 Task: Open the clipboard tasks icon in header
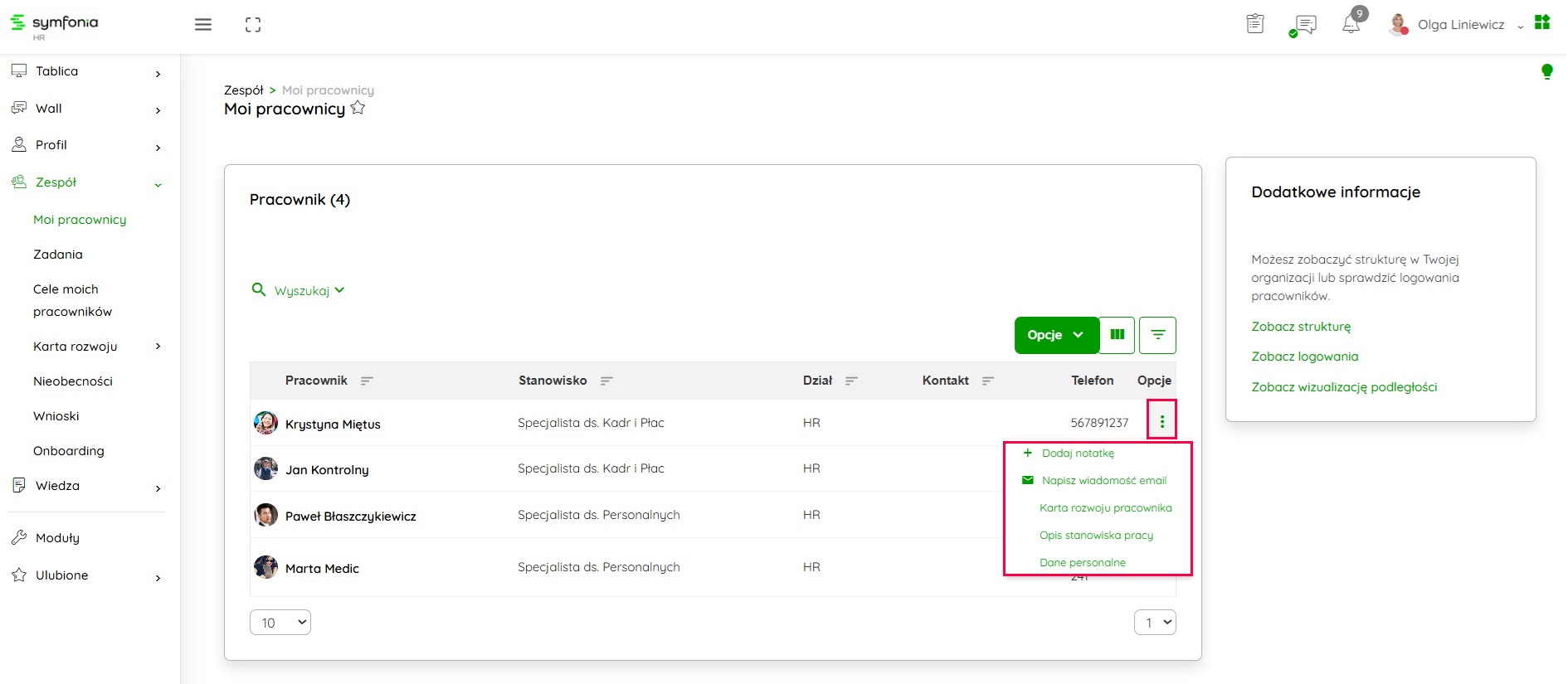pyautogui.click(x=1255, y=24)
